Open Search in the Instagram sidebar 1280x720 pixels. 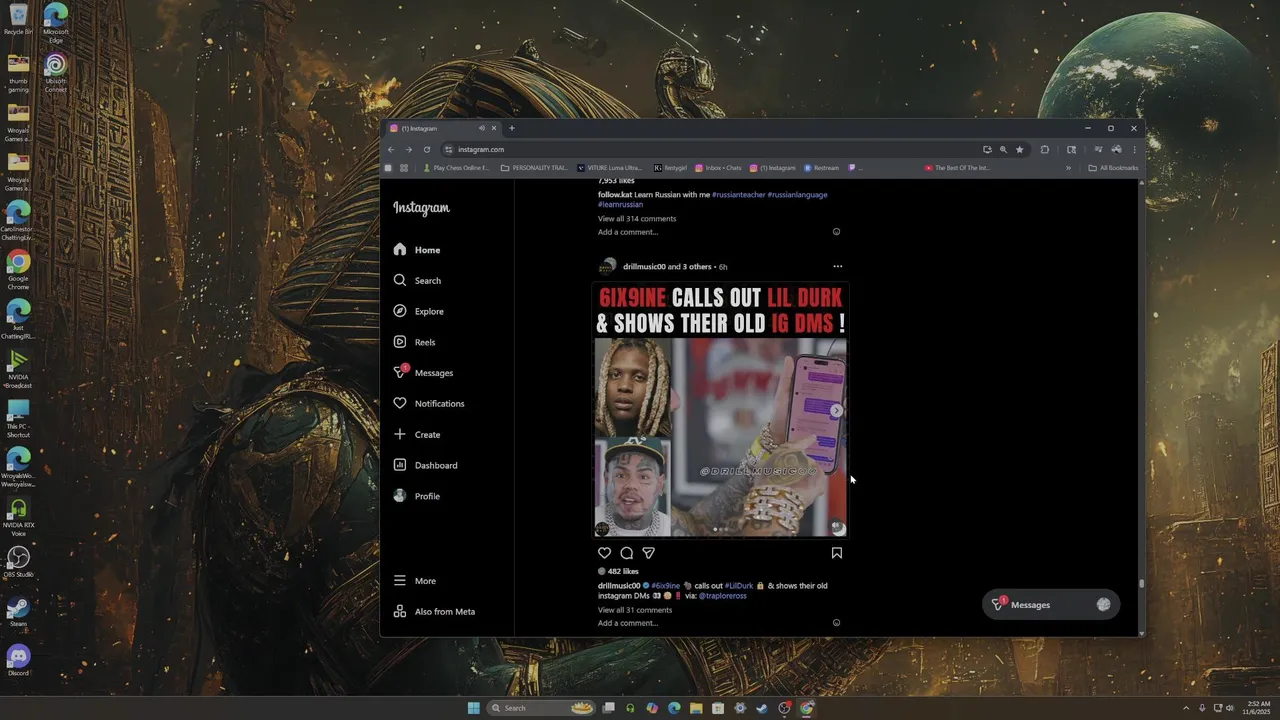[417, 281]
